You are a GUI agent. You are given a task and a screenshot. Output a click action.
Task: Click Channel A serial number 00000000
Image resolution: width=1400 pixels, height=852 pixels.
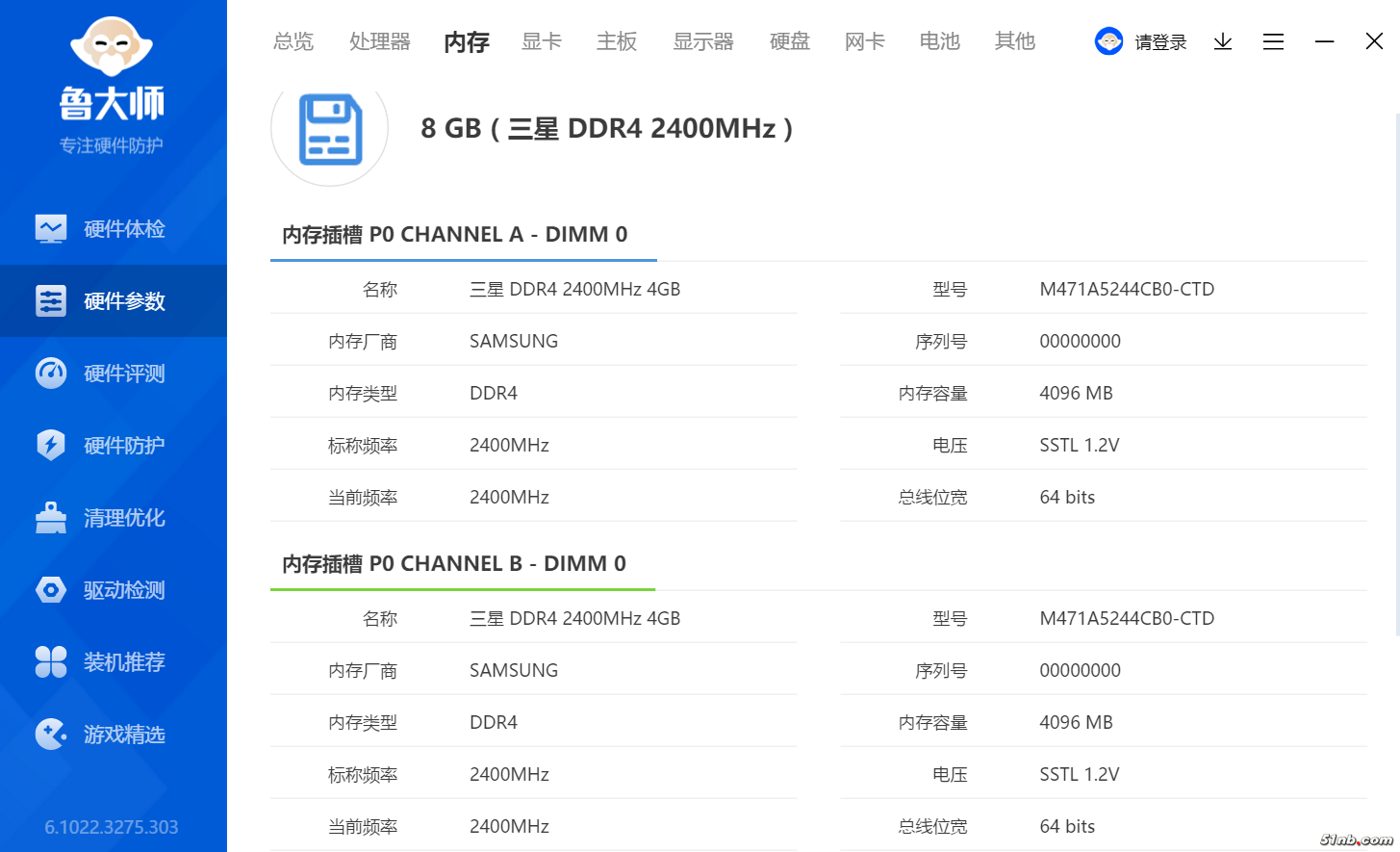pyautogui.click(x=1080, y=341)
